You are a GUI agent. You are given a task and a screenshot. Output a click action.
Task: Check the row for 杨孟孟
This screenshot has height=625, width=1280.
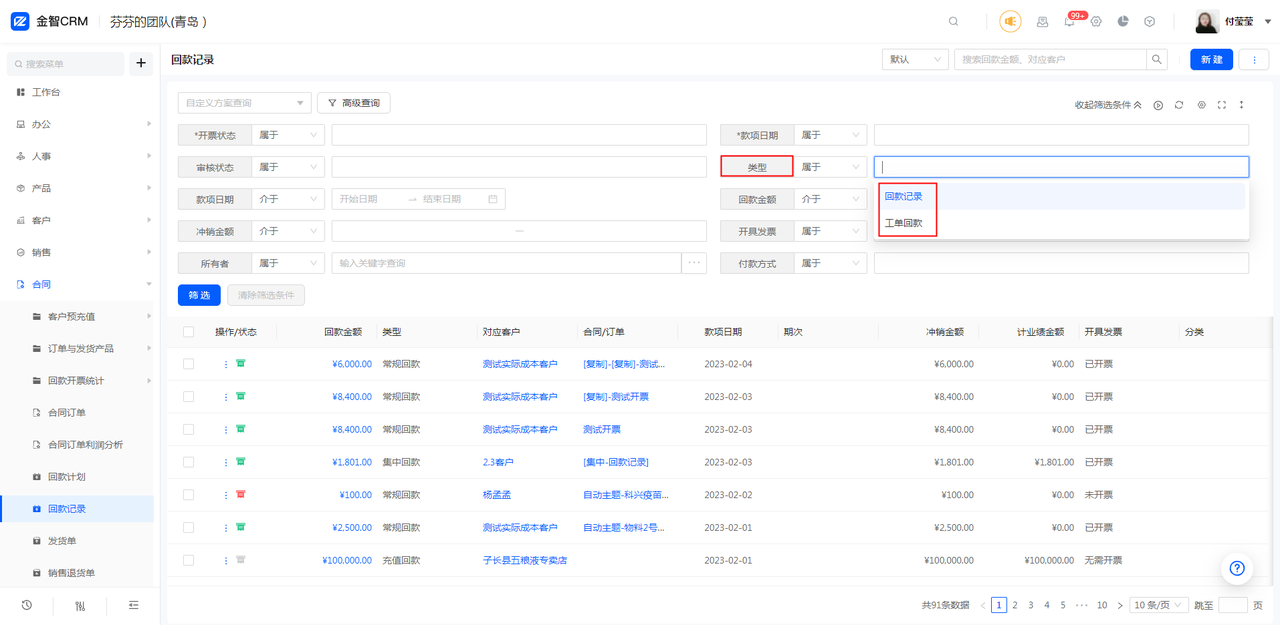click(188, 495)
